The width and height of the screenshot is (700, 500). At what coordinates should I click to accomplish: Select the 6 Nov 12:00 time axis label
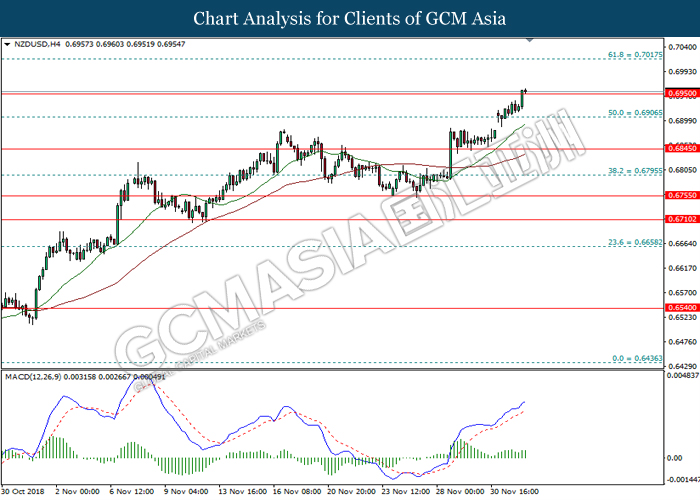tap(132, 492)
